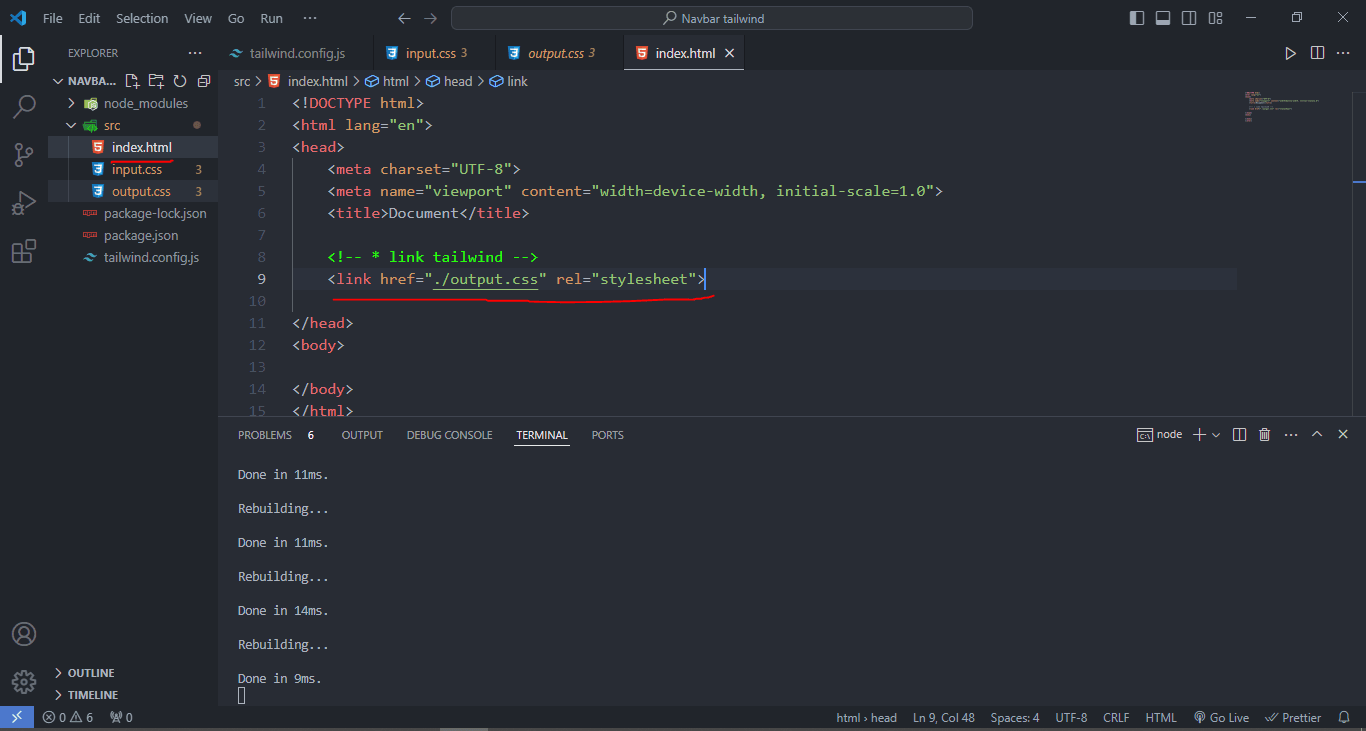Run the file using the play icon
The width and height of the screenshot is (1366, 731).
tap(1291, 53)
